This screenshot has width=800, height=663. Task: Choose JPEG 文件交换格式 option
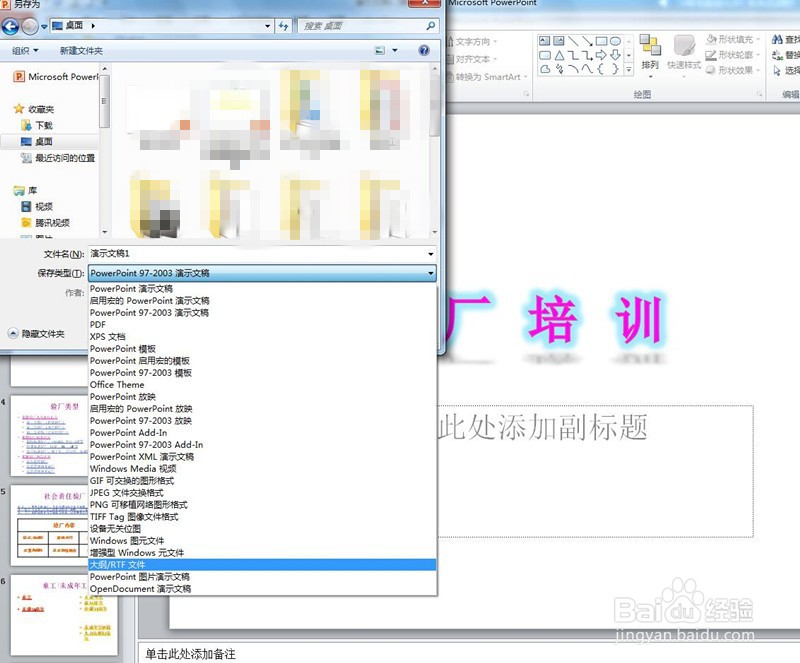tap(263, 493)
